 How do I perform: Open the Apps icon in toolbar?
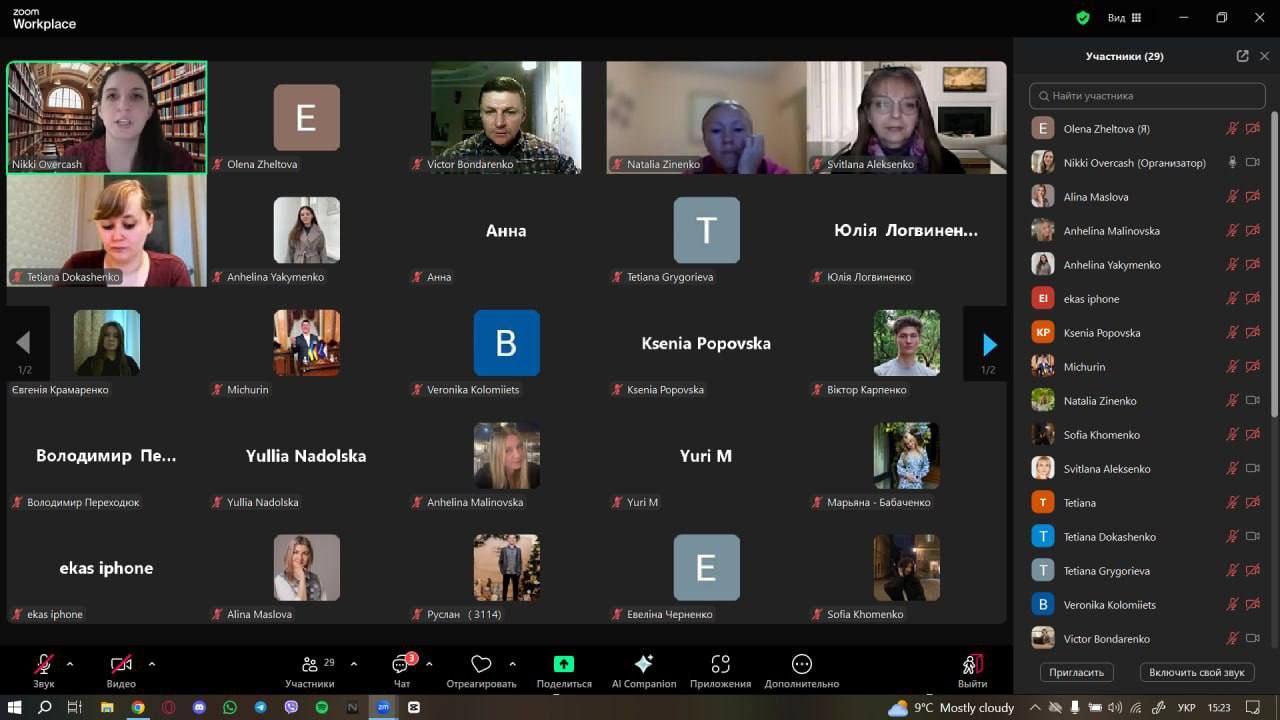pyautogui.click(x=720, y=665)
